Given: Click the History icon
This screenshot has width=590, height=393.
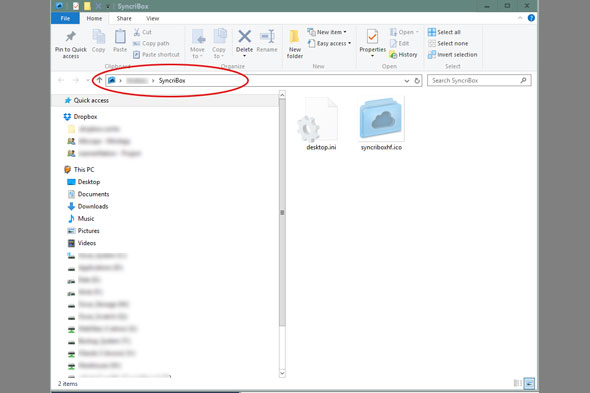Looking at the screenshot, I should 393,55.
